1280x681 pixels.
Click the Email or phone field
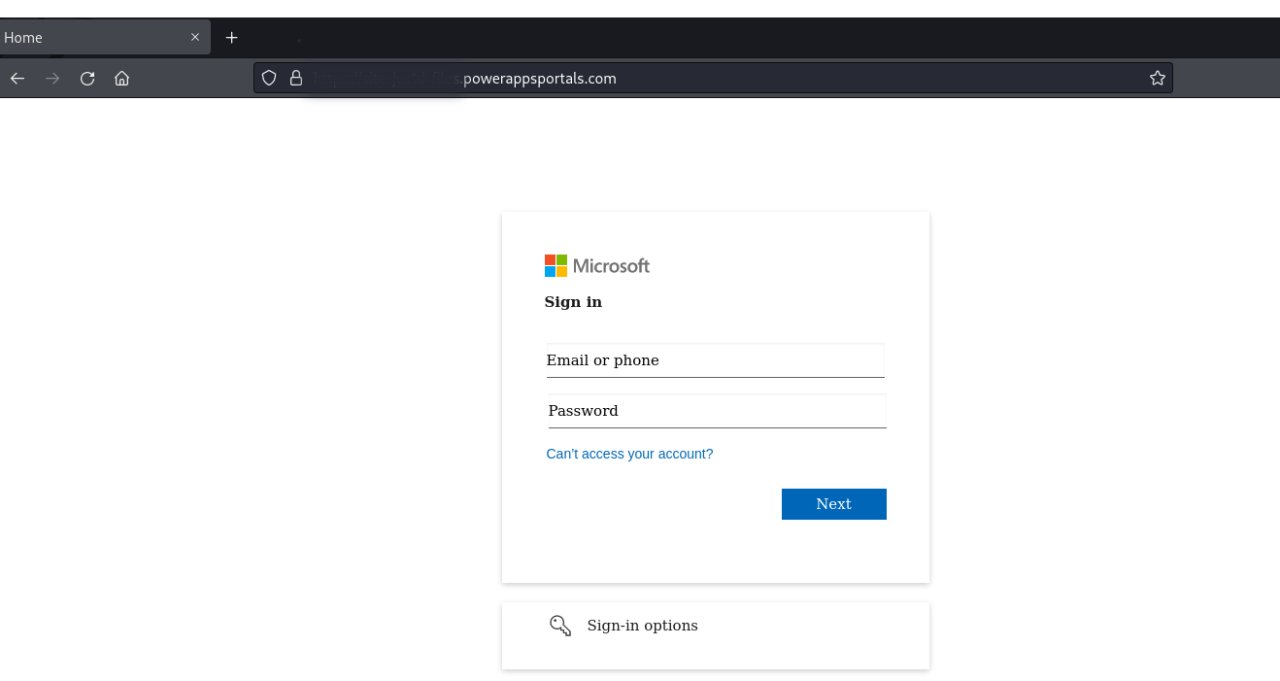[x=715, y=360]
